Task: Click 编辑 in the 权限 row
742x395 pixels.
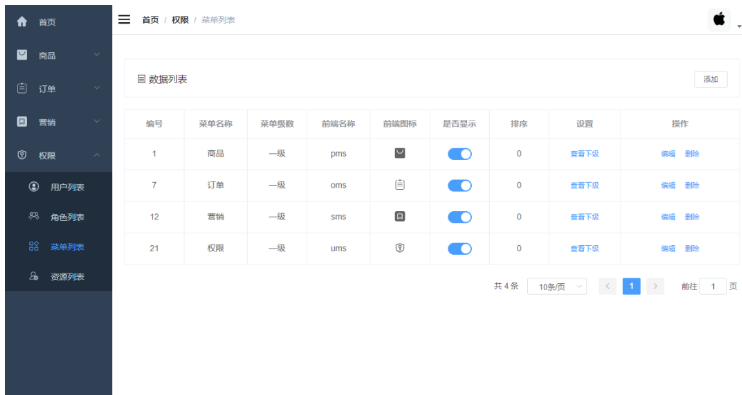Action: pos(668,248)
